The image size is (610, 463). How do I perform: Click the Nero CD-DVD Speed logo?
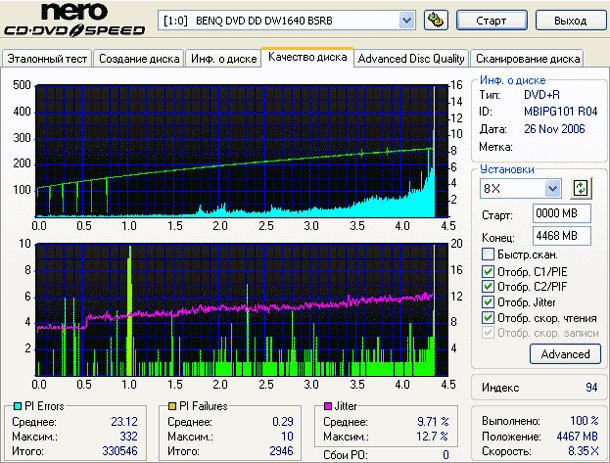coord(73,22)
